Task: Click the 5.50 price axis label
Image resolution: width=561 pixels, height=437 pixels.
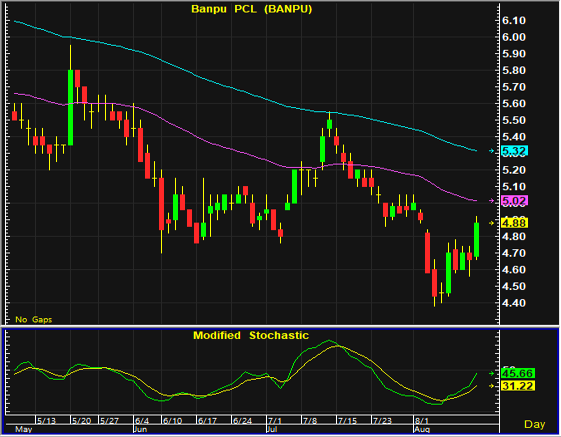Action: [x=514, y=120]
